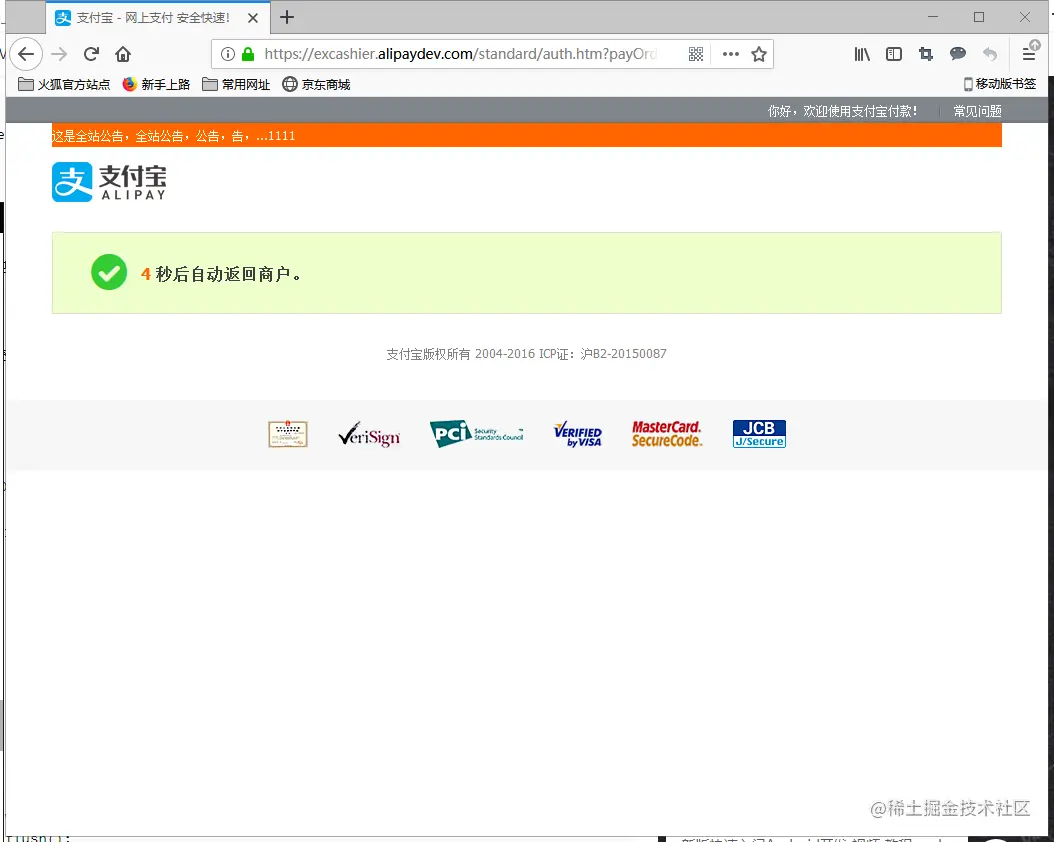Open a new browser tab
The height and width of the screenshot is (842, 1054).
point(287,17)
